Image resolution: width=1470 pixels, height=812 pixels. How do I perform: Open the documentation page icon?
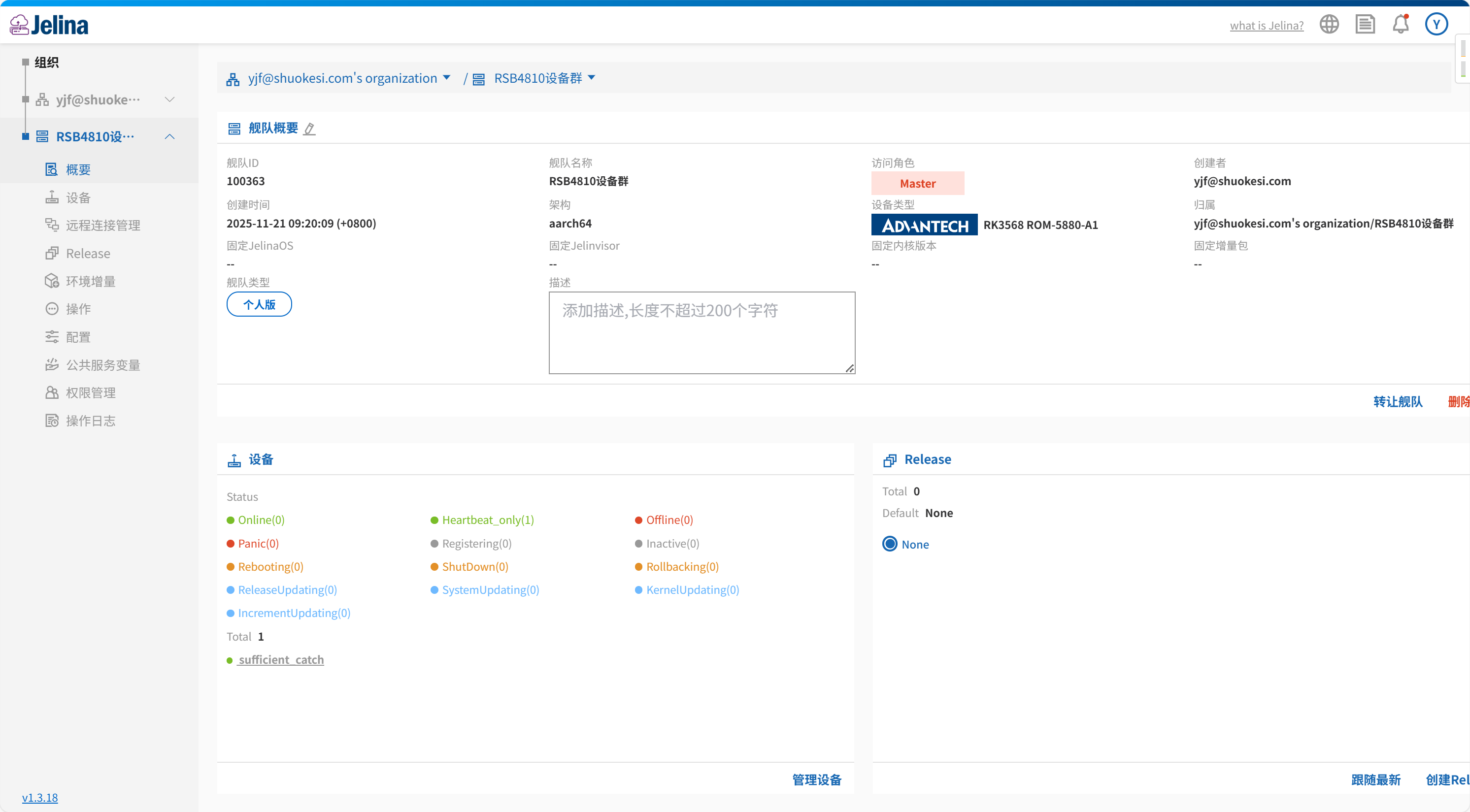1365,25
